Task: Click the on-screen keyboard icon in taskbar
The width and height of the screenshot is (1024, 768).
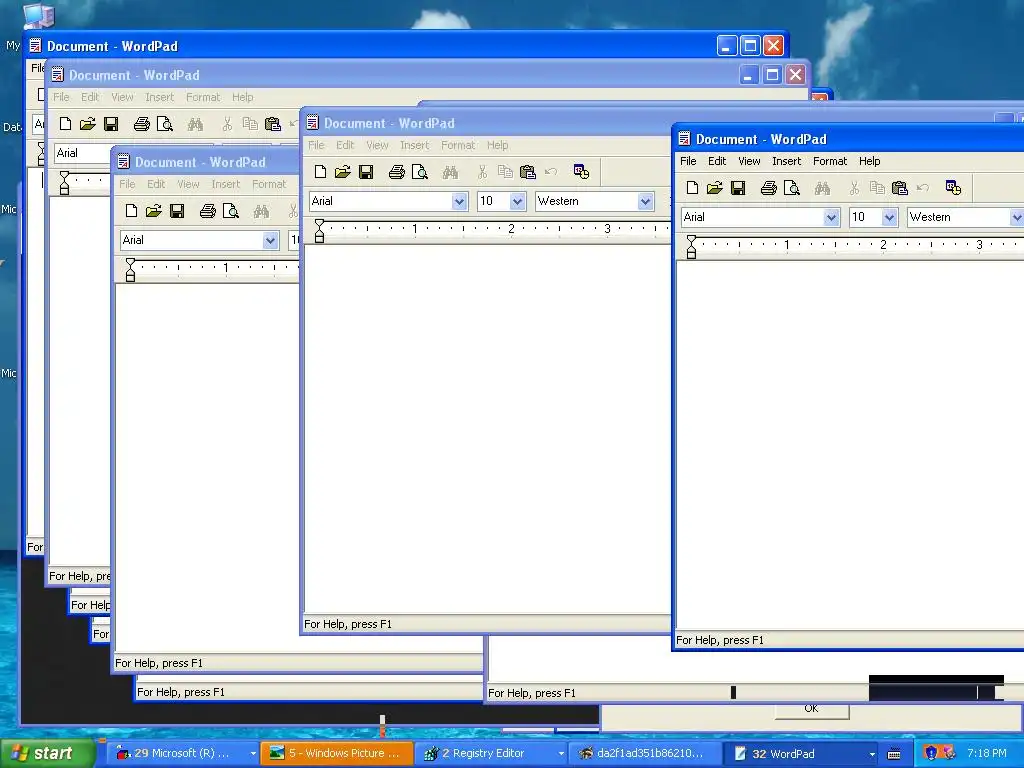Action: pyautogui.click(x=894, y=754)
